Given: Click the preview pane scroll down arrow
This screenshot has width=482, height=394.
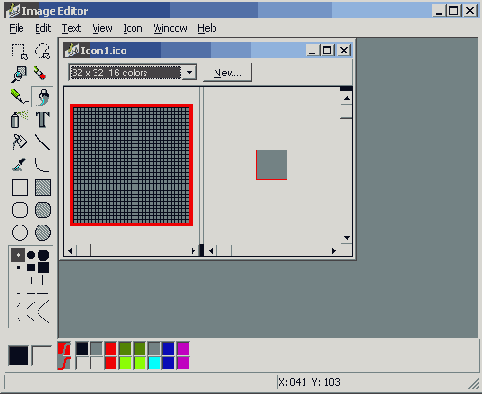Looking at the screenshot, I should click(x=347, y=238).
